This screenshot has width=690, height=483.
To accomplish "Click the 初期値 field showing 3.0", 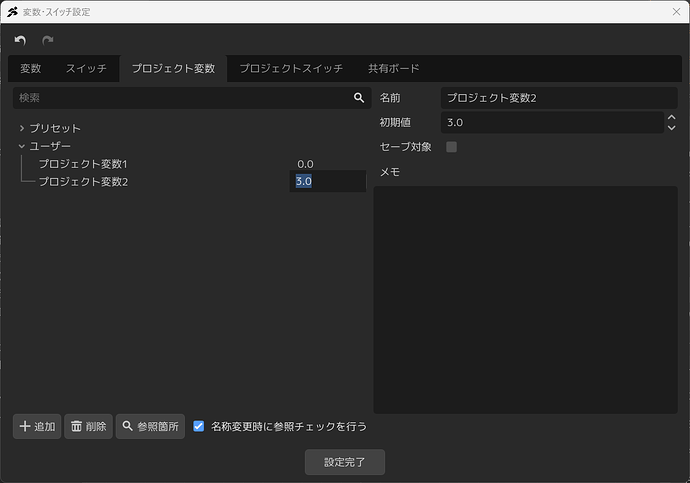I will click(552, 122).
